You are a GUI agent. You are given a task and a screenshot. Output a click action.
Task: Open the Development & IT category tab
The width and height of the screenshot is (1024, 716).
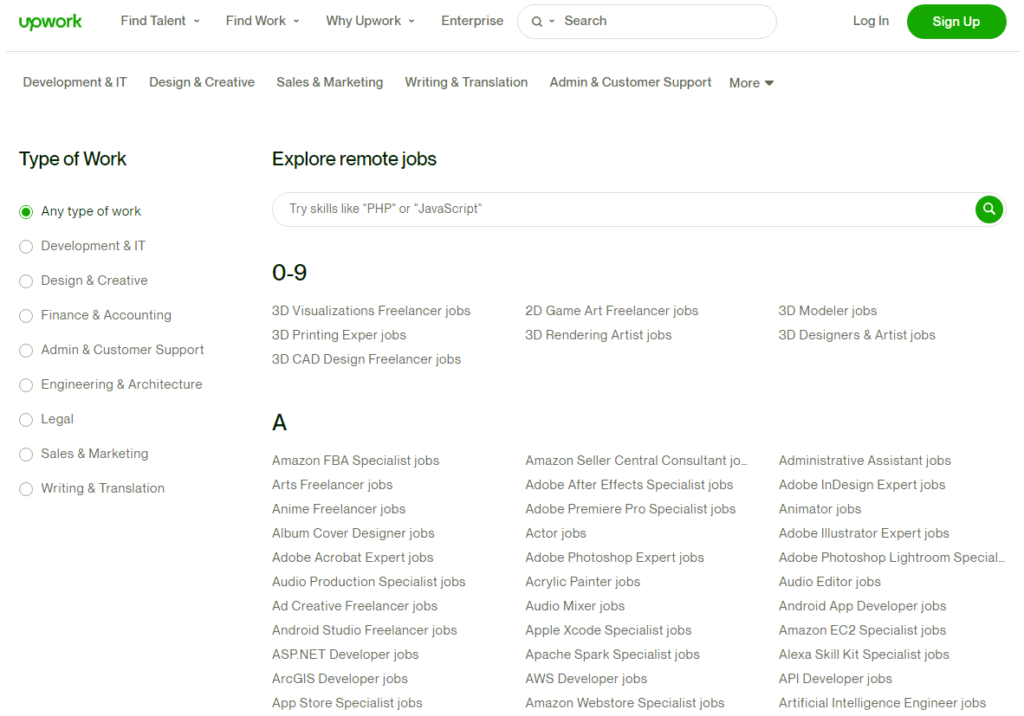click(75, 82)
